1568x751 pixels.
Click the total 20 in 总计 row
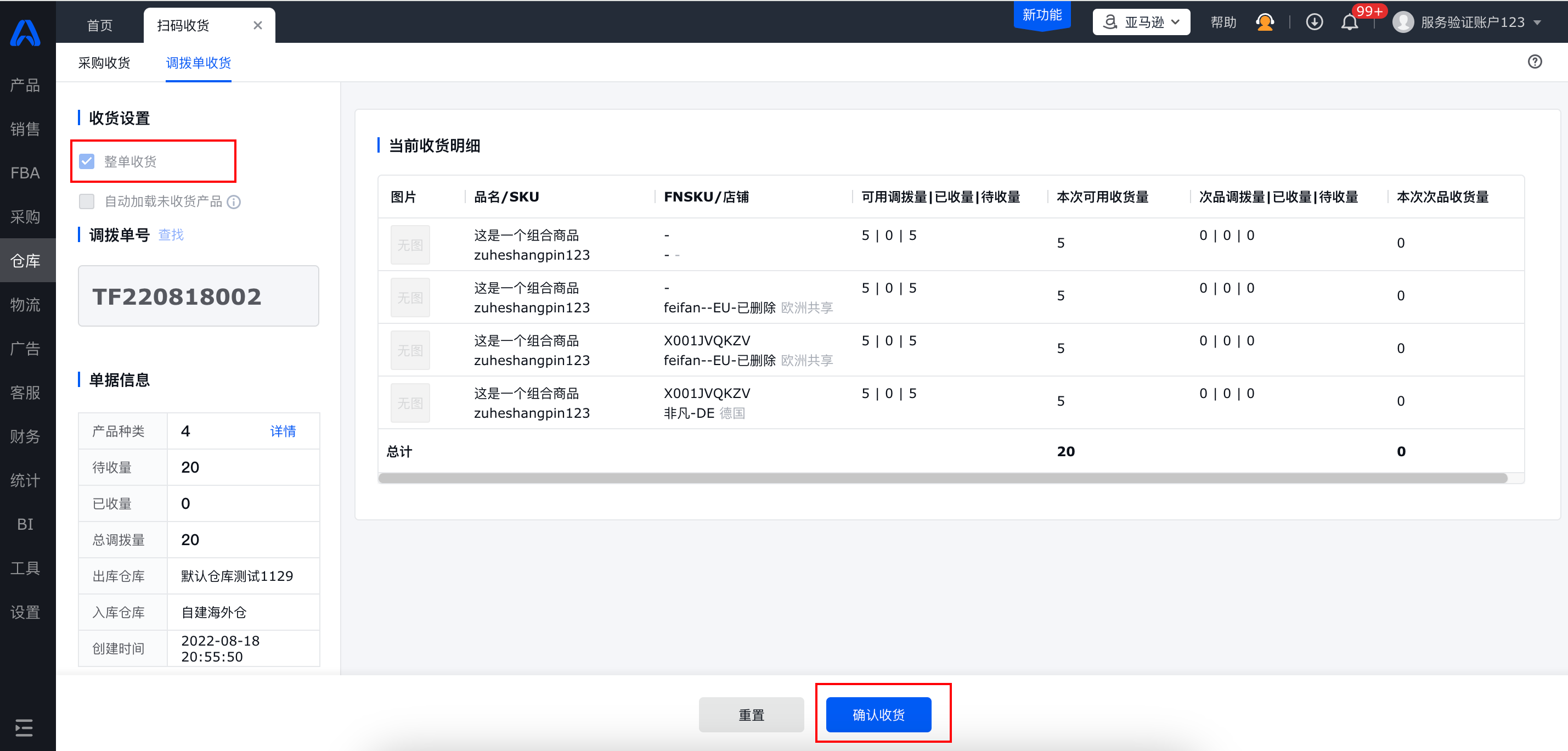1066,451
